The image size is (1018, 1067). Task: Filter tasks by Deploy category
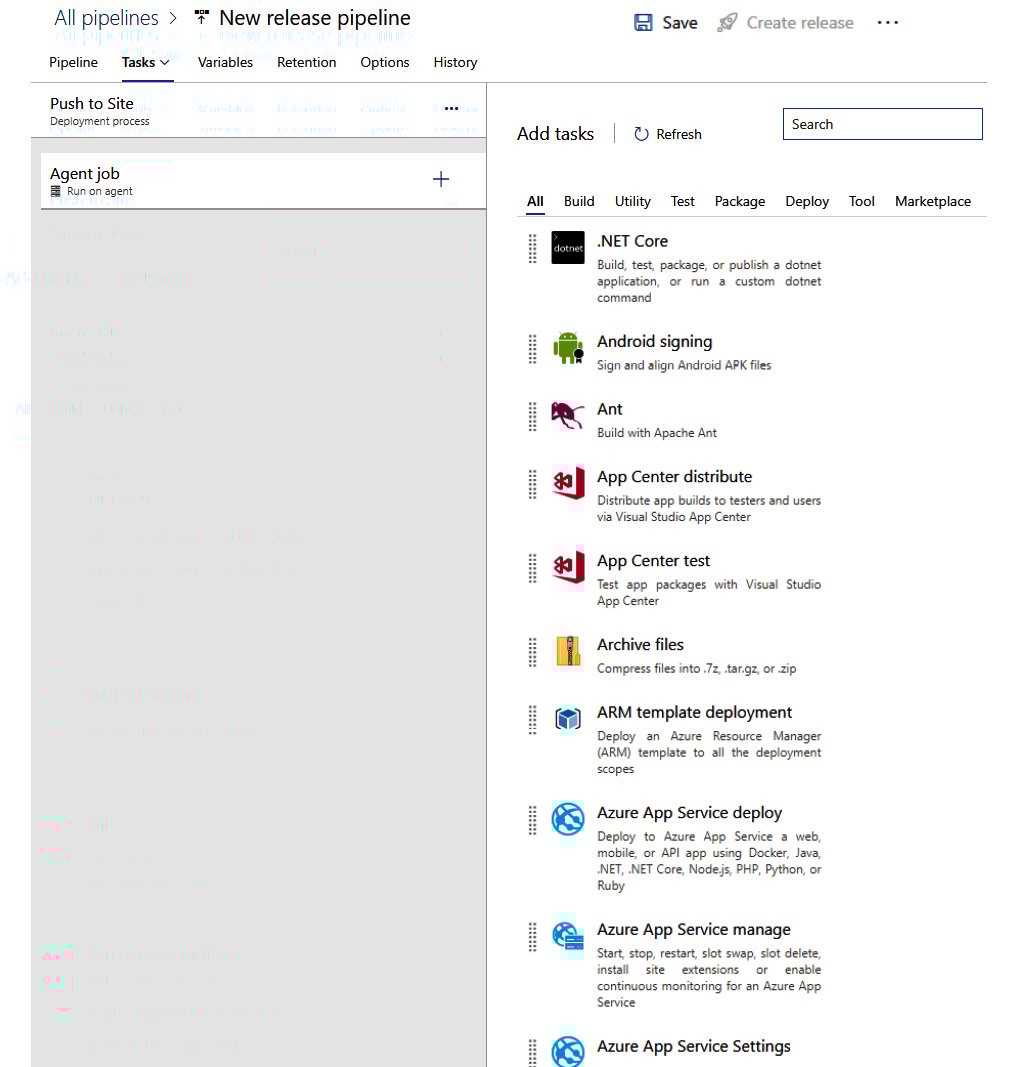(807, 201)
